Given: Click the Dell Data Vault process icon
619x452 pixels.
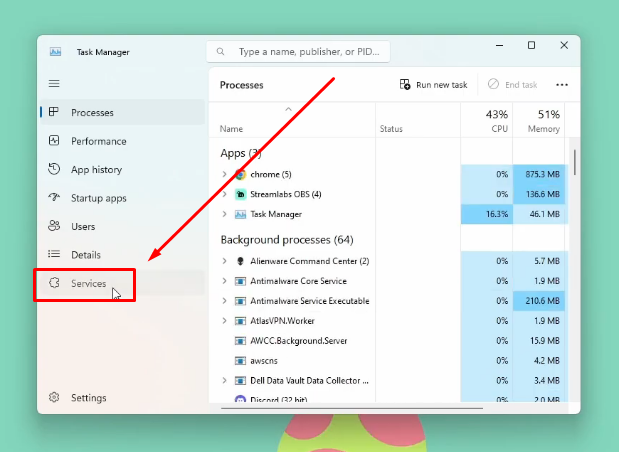Looking at the screenshot, I should 240,381.
